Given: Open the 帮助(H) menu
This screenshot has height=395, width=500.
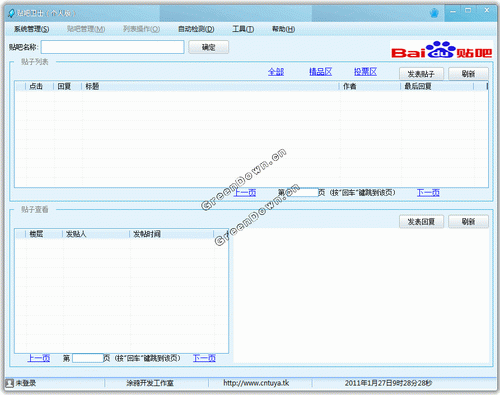Looking at the screenshot, I should tap(283, 29).
